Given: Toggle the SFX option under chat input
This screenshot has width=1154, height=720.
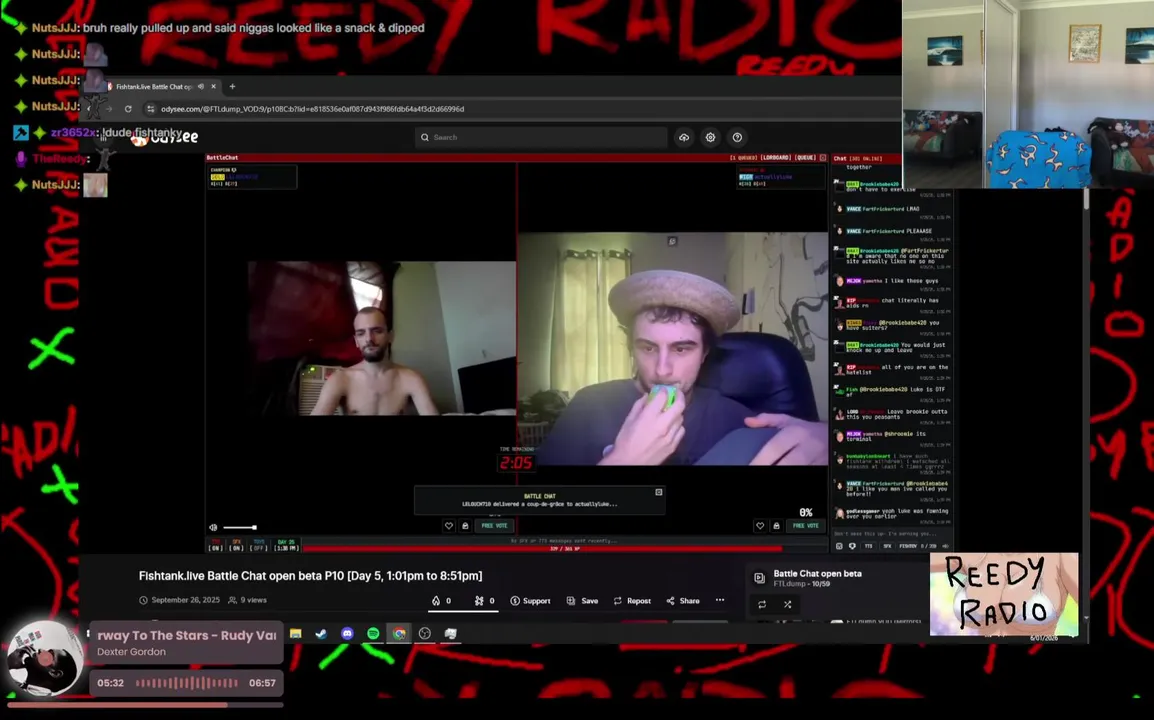Looking at the screenshot, I should [x=887, y=546].
